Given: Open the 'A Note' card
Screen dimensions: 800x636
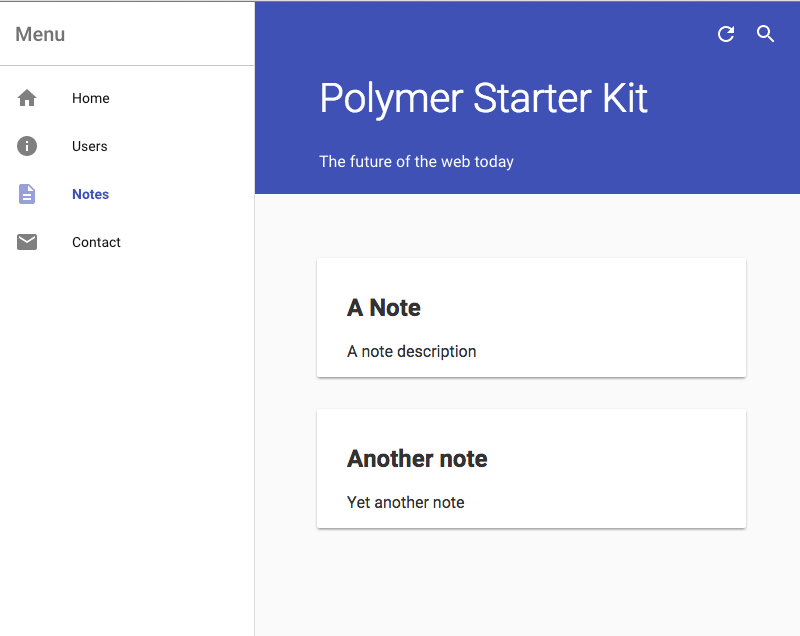Looking at the screenshot, I should (x=531, y=318).
